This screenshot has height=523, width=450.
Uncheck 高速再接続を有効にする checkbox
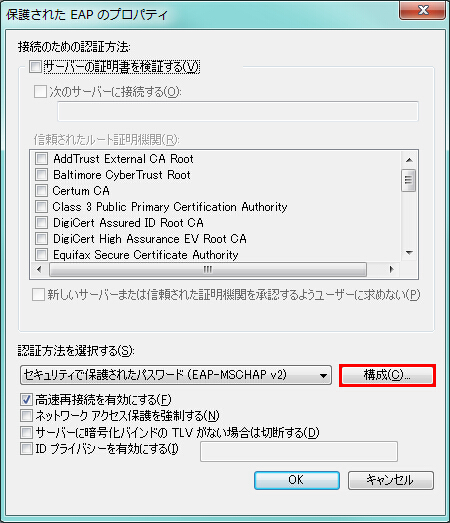(x=26, y=399)
